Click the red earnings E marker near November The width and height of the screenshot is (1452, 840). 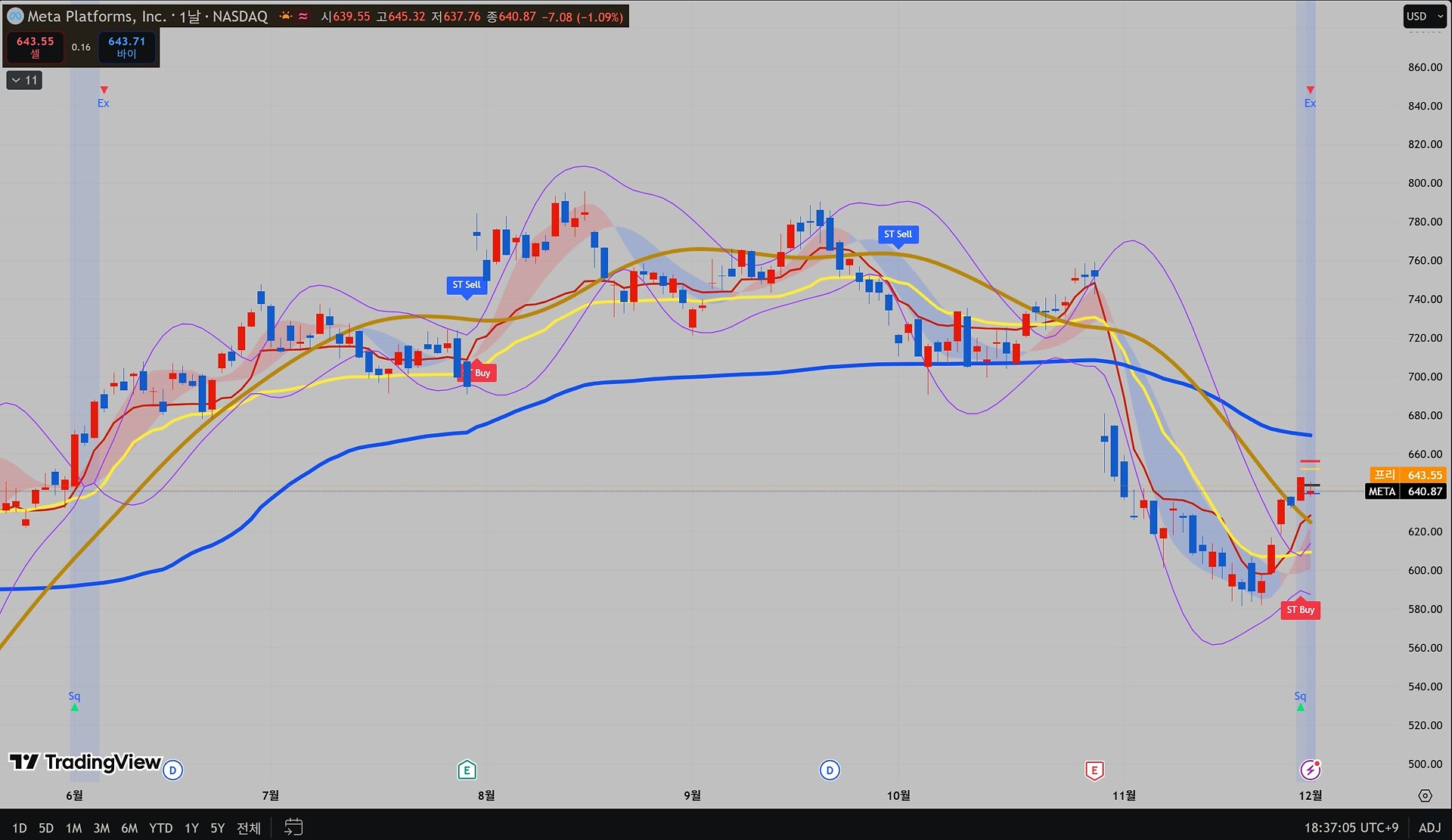tap(1094, 770)
